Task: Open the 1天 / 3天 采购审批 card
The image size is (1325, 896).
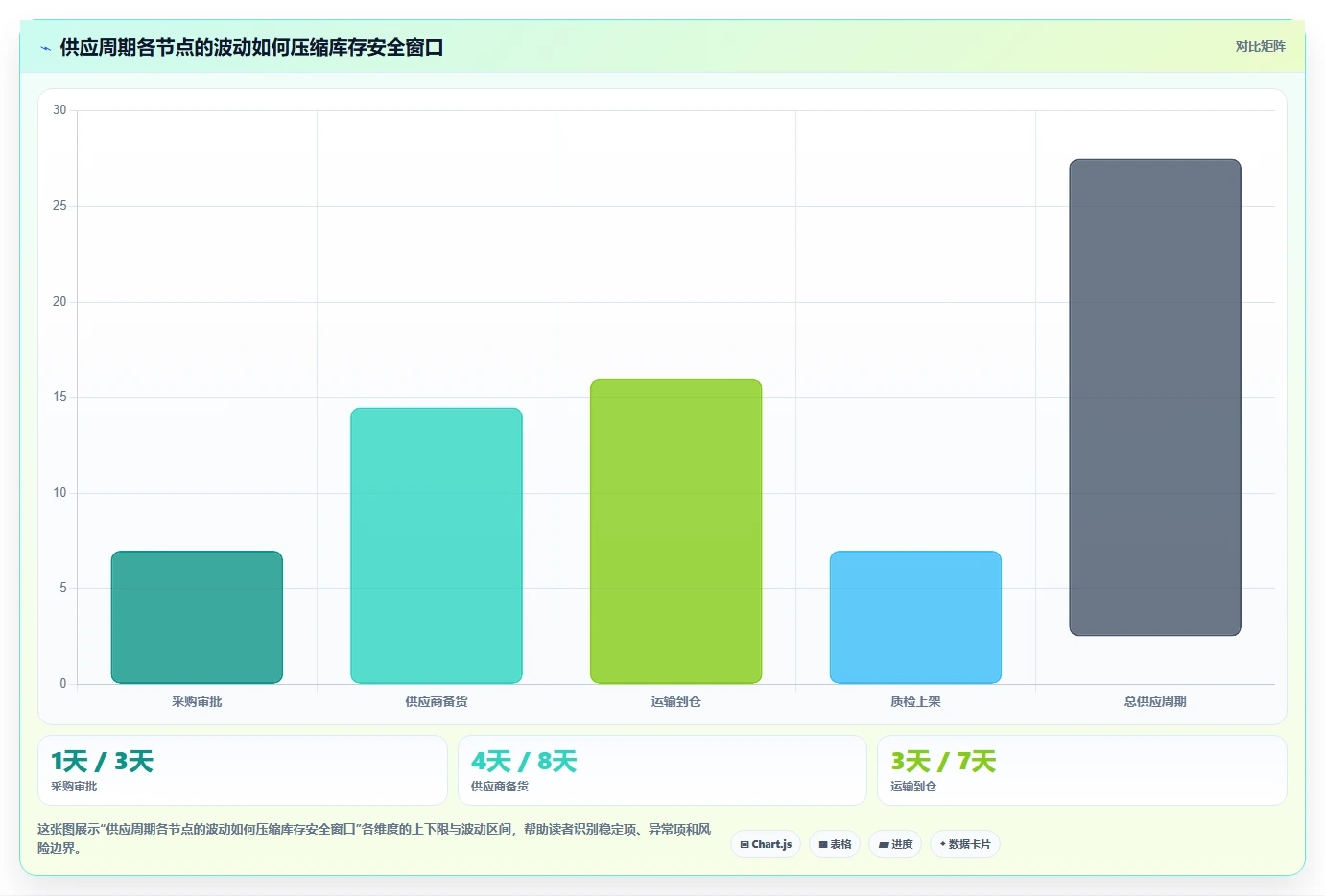Action: point(243,770)
